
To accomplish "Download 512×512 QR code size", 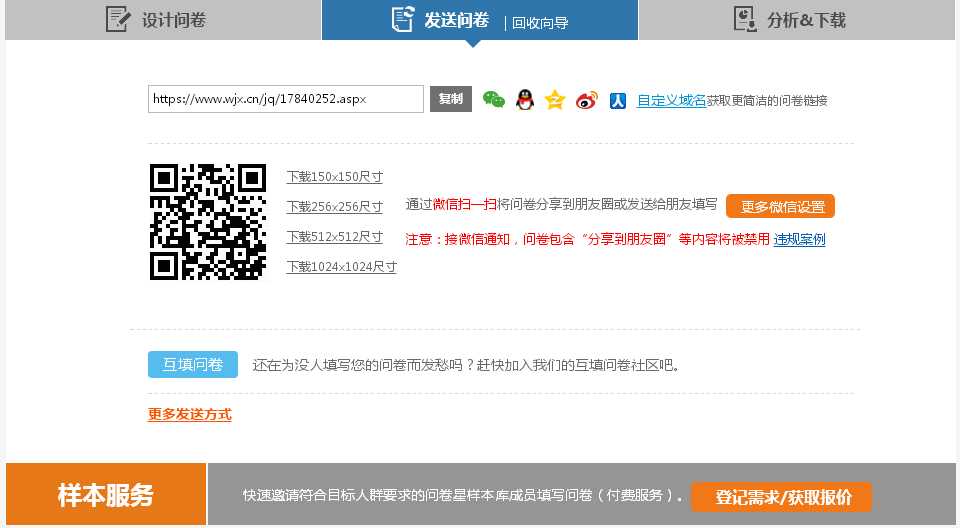I will tap(335, 237).
